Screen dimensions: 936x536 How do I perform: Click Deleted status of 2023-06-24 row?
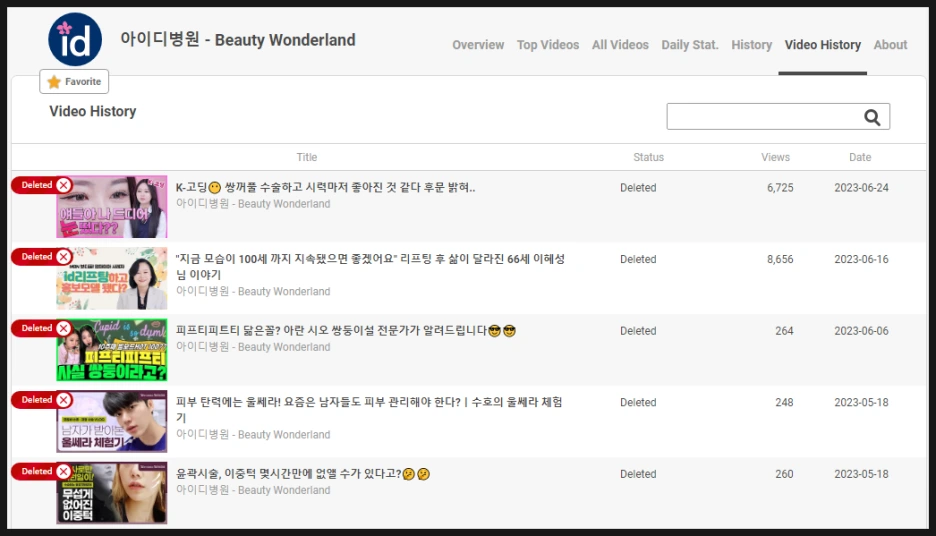[638, 187]
